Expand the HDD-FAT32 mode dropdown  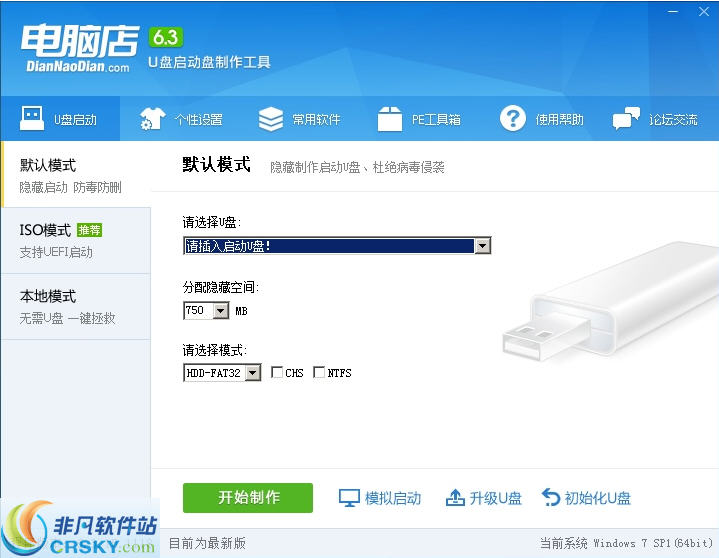pyautogui.click(x=252, y=373)
